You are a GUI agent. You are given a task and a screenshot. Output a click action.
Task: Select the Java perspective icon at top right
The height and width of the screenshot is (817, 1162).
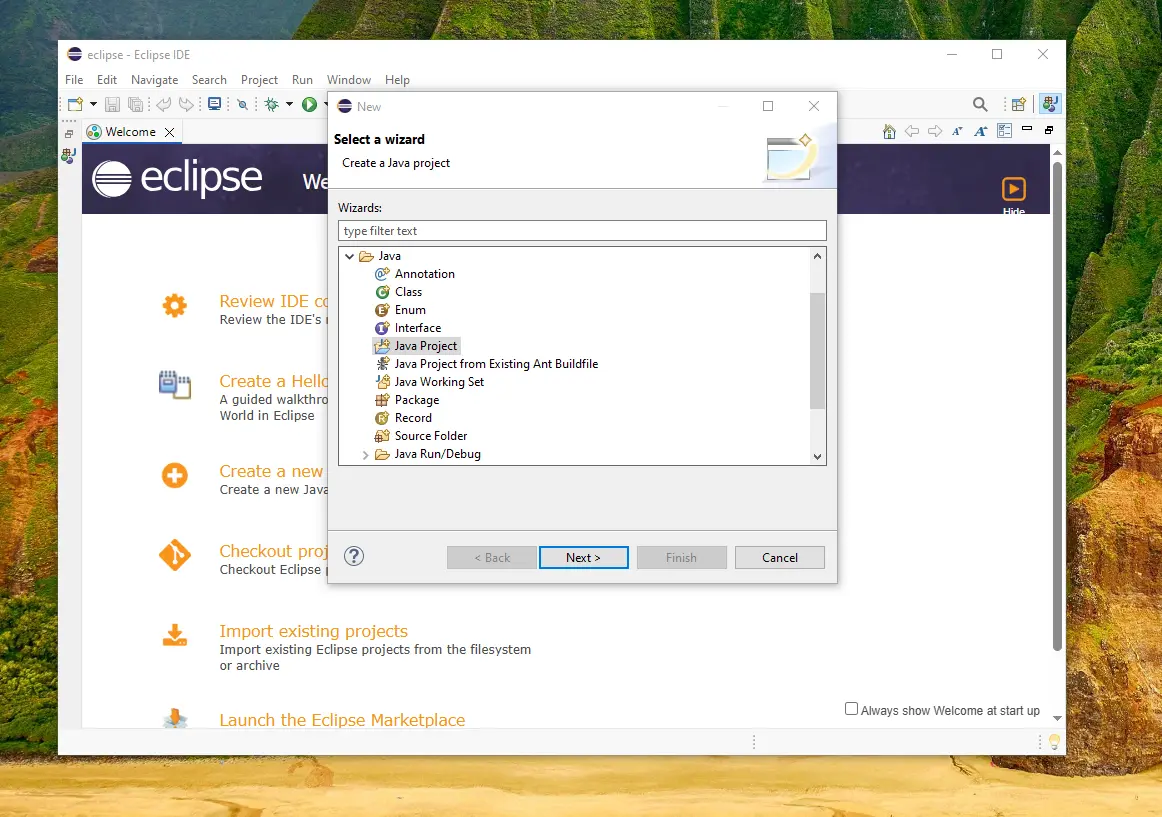(x=1050, y=104)
